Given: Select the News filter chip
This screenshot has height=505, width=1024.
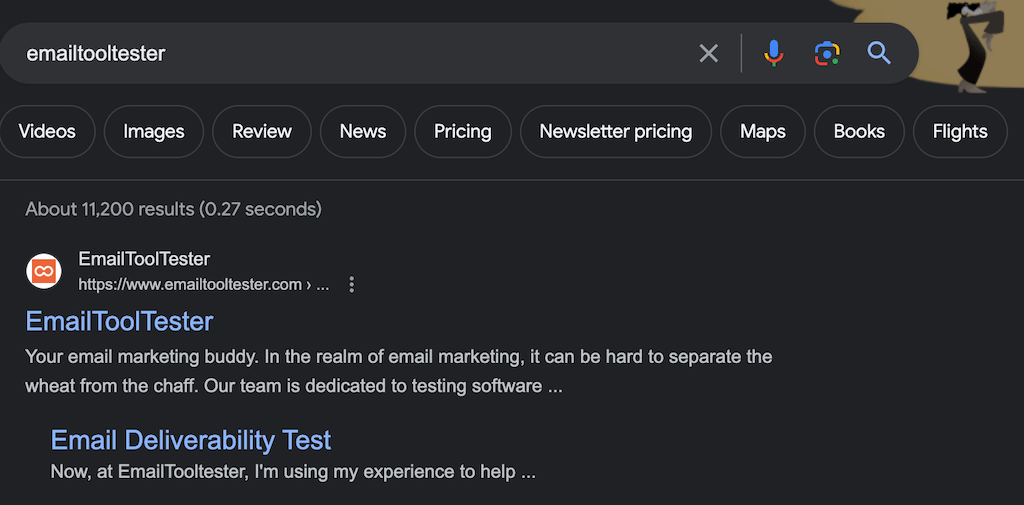Looking at the screenshot, I should [362, 131].
